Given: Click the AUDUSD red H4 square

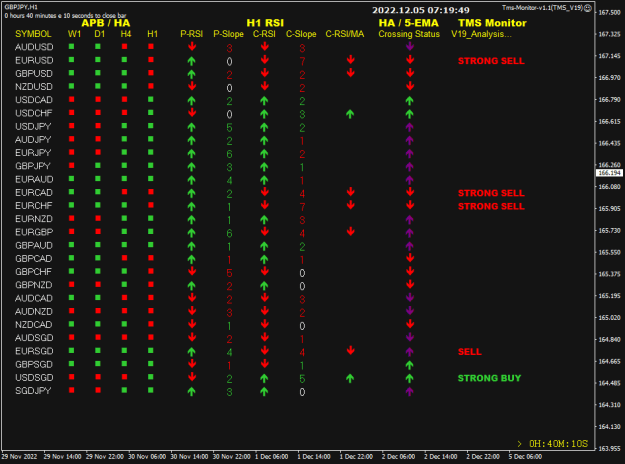Looking at the screenshot, I should [x=124, y=47].
